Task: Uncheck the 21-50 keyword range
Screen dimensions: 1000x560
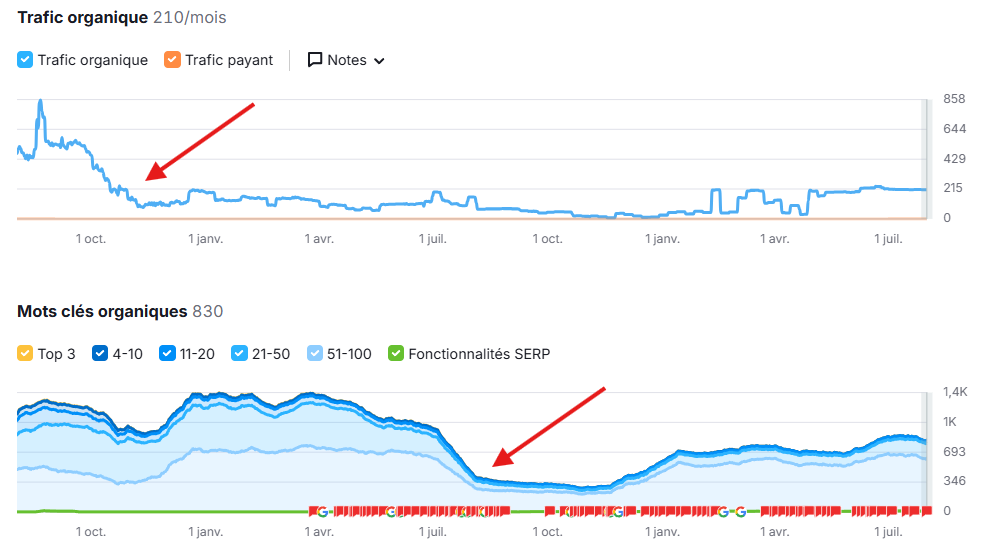Action: pyautogui.click(x=239, y=353)
